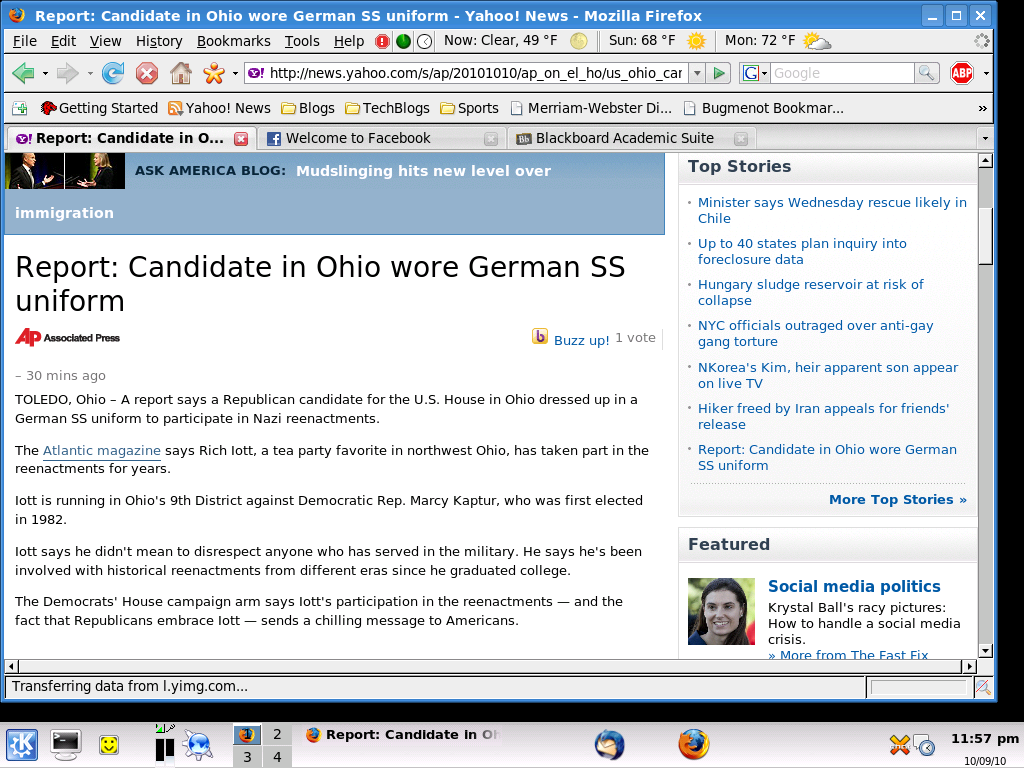Open the Buzz up! link
This screenshot has width=1024, height=768.
click(x=581, y=340)
